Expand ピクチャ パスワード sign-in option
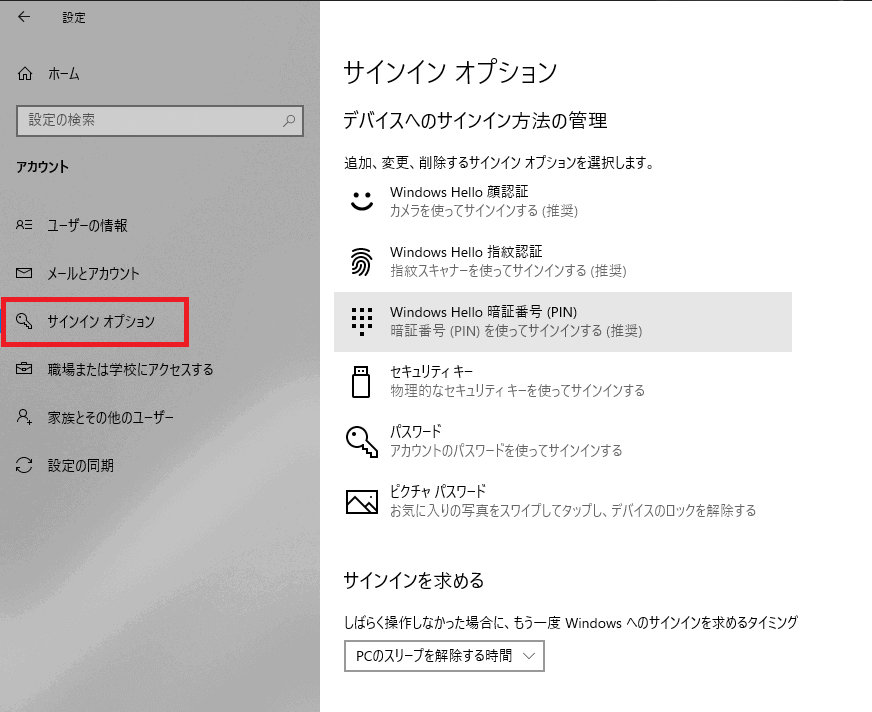 (x=563, y=502)
